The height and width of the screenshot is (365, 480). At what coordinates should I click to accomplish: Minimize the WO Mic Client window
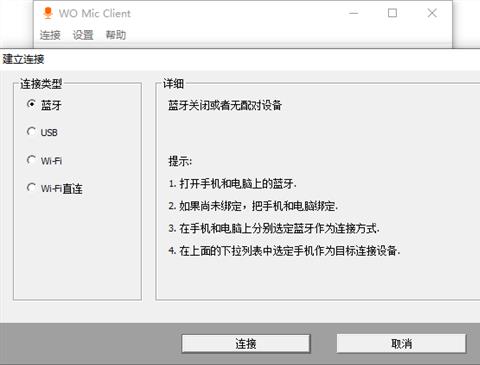(354, 13)
